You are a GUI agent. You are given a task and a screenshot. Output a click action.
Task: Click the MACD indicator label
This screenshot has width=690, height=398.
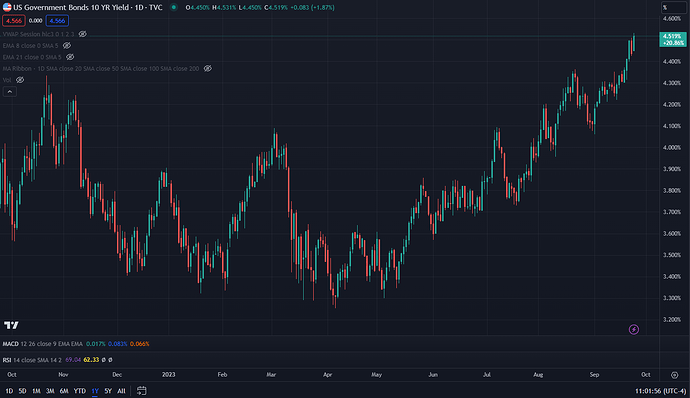[11, 344]
